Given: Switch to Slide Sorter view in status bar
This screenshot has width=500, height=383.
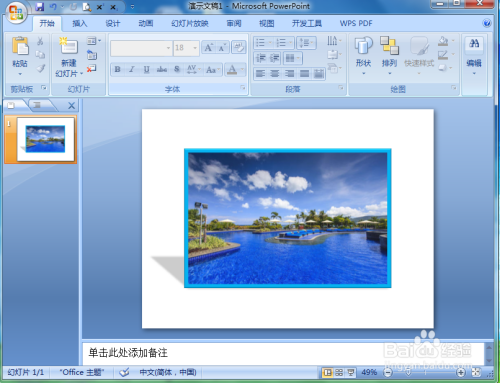Looking at the screenshot, I should click(x=339, y=372).
